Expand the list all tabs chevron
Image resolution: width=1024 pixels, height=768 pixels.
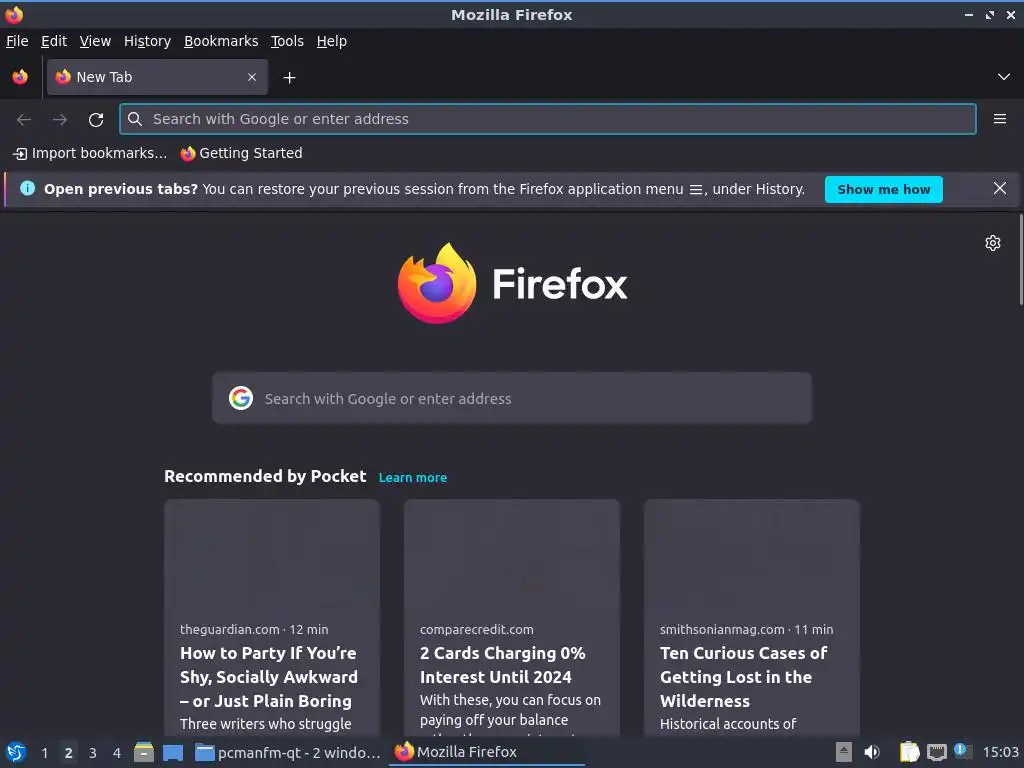click(x=1004, y=77)
